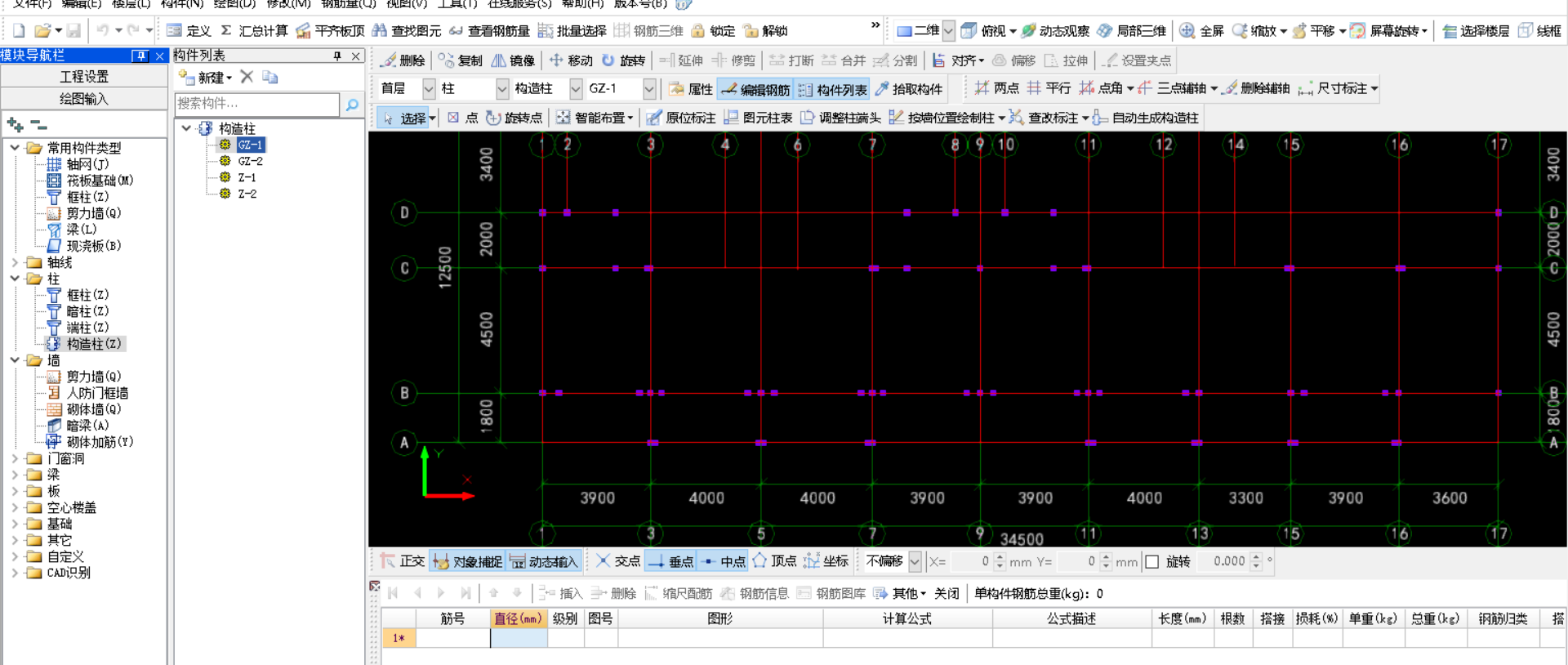Click the 动态观察 (orbit) tool
This screenshot has height=665, width=1568.
tap(1055, 31)
